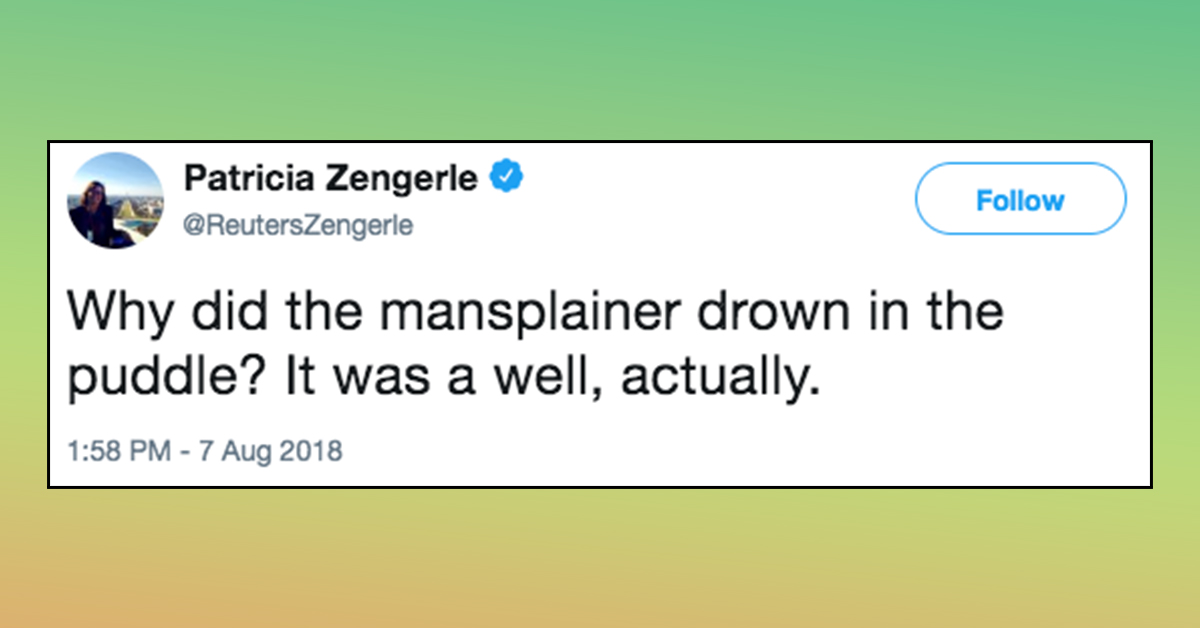The height and width of the screenshot is (628, 1200).
Task: Click Patricia Zengerle's profile avatar
Action: (115, 201)
